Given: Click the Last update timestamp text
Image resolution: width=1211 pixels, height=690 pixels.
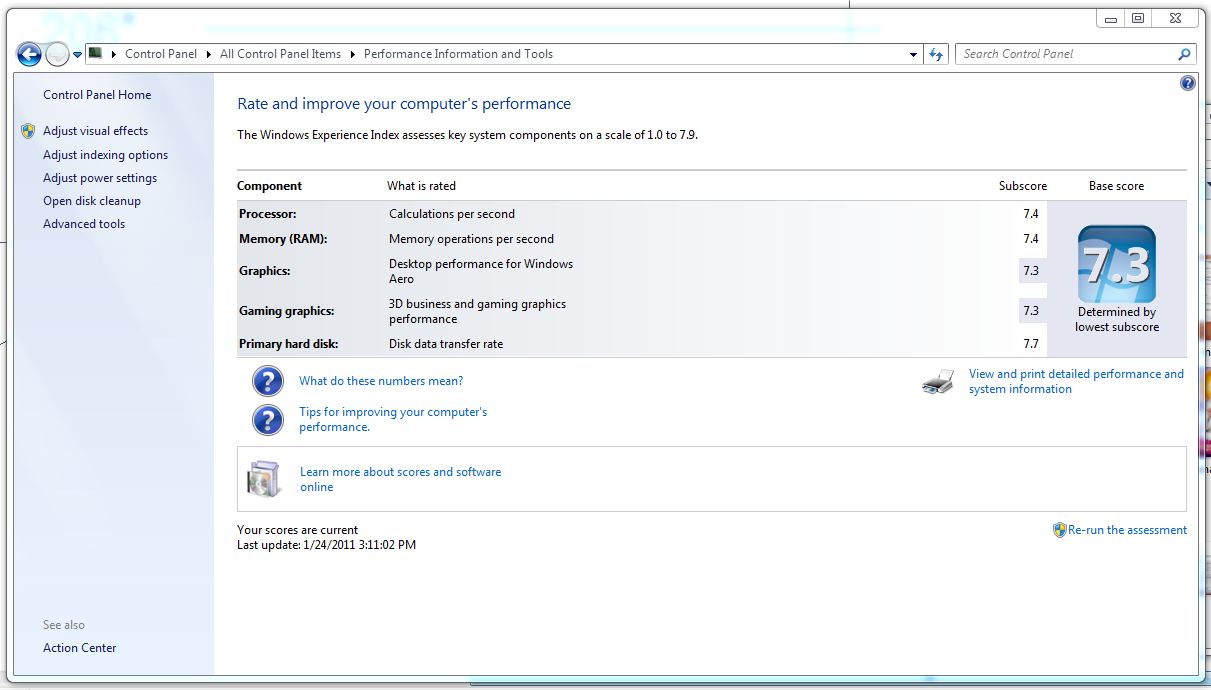Looking at the screenshot, I should pyautogui.click(x=326, y=545).
